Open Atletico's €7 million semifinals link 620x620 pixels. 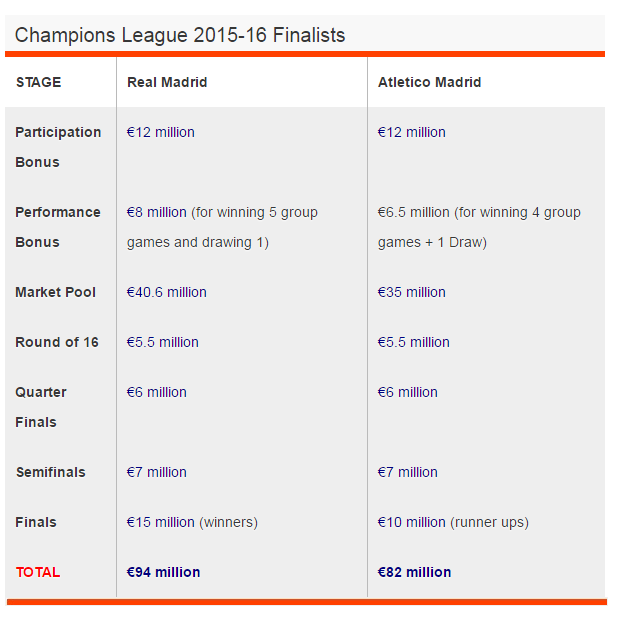[x=408, y=472]
